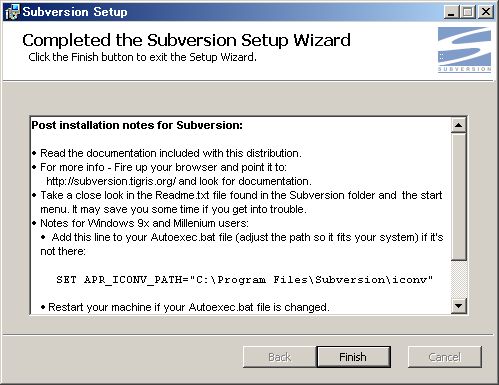
Task: Click the 'Subversion Setup' title bar text
Action: click(75, 12)
